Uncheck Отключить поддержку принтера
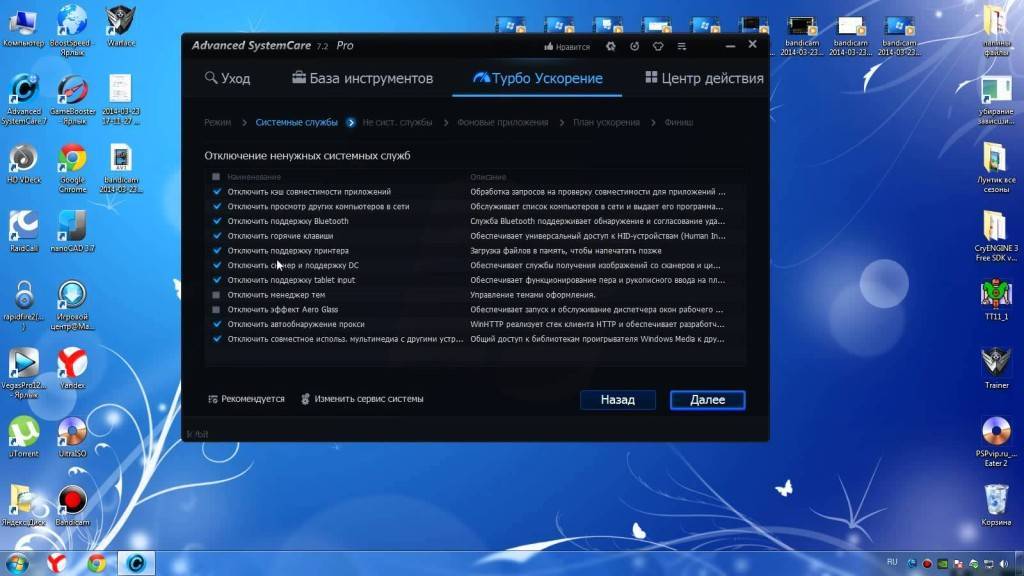Viewport: 1024px width, 576px height. point(217,250)
